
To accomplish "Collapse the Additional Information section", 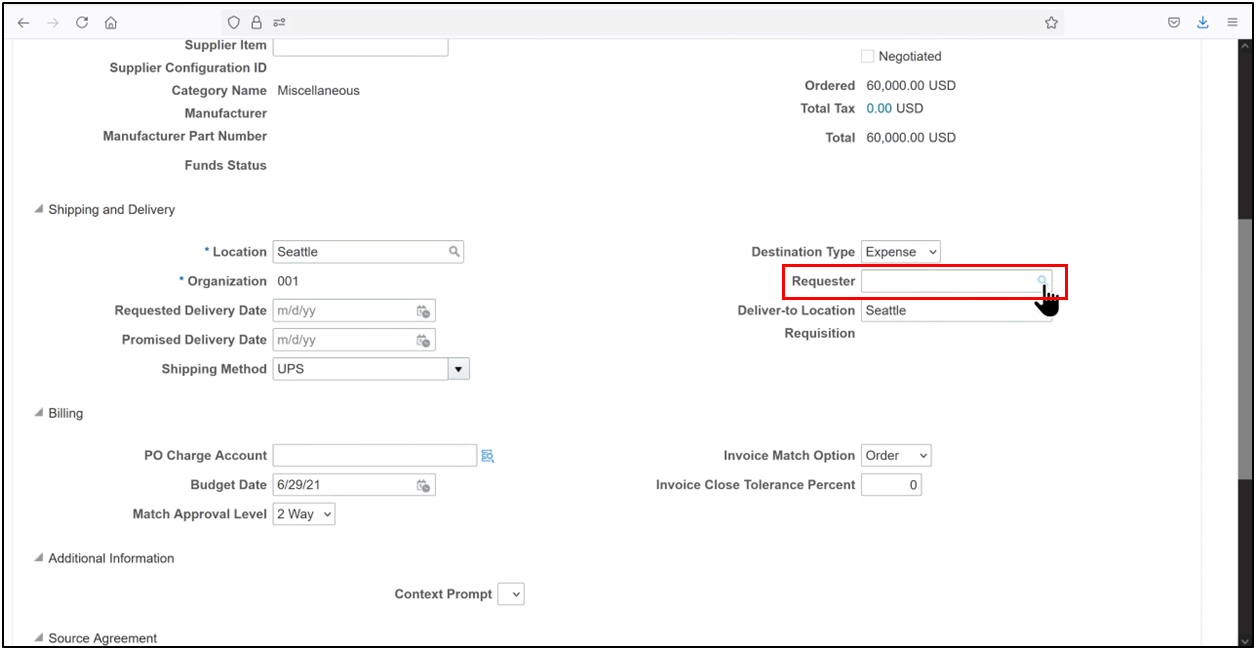I will (37, 558).
